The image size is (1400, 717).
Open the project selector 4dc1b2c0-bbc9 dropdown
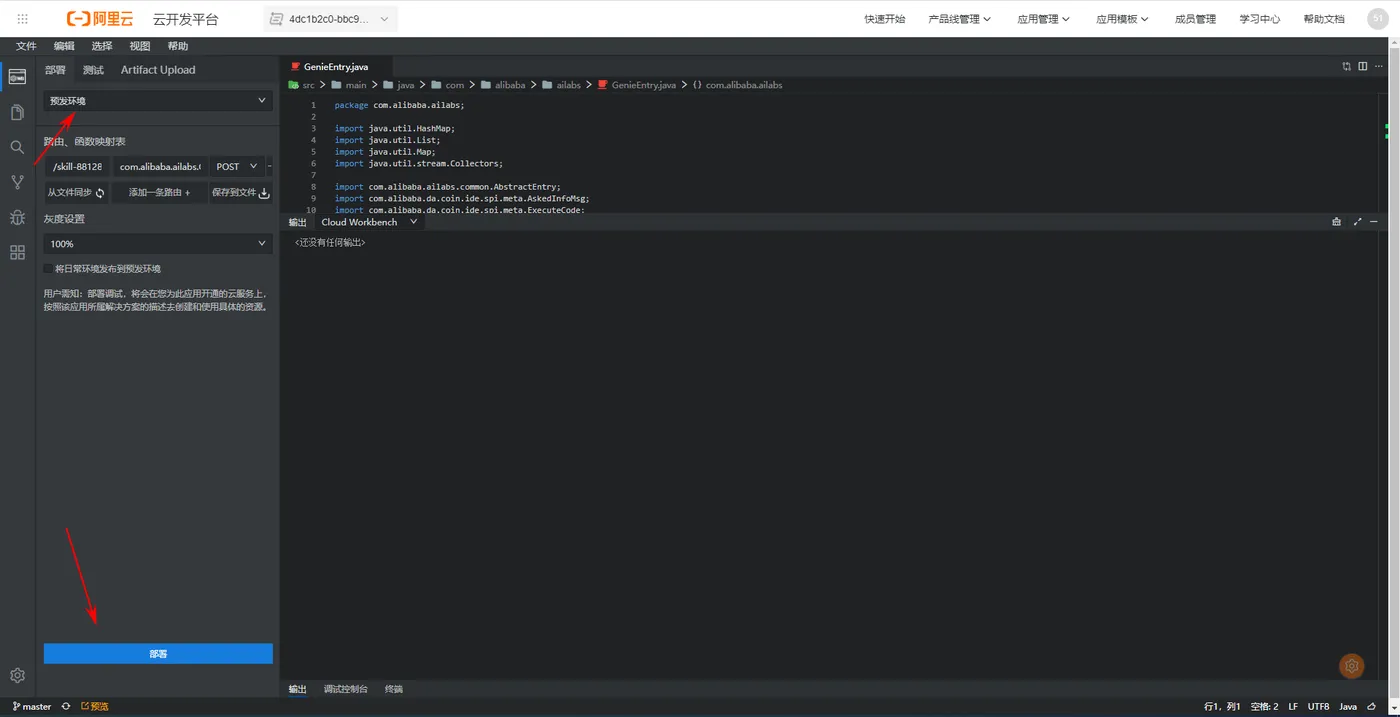pos(330,19)
